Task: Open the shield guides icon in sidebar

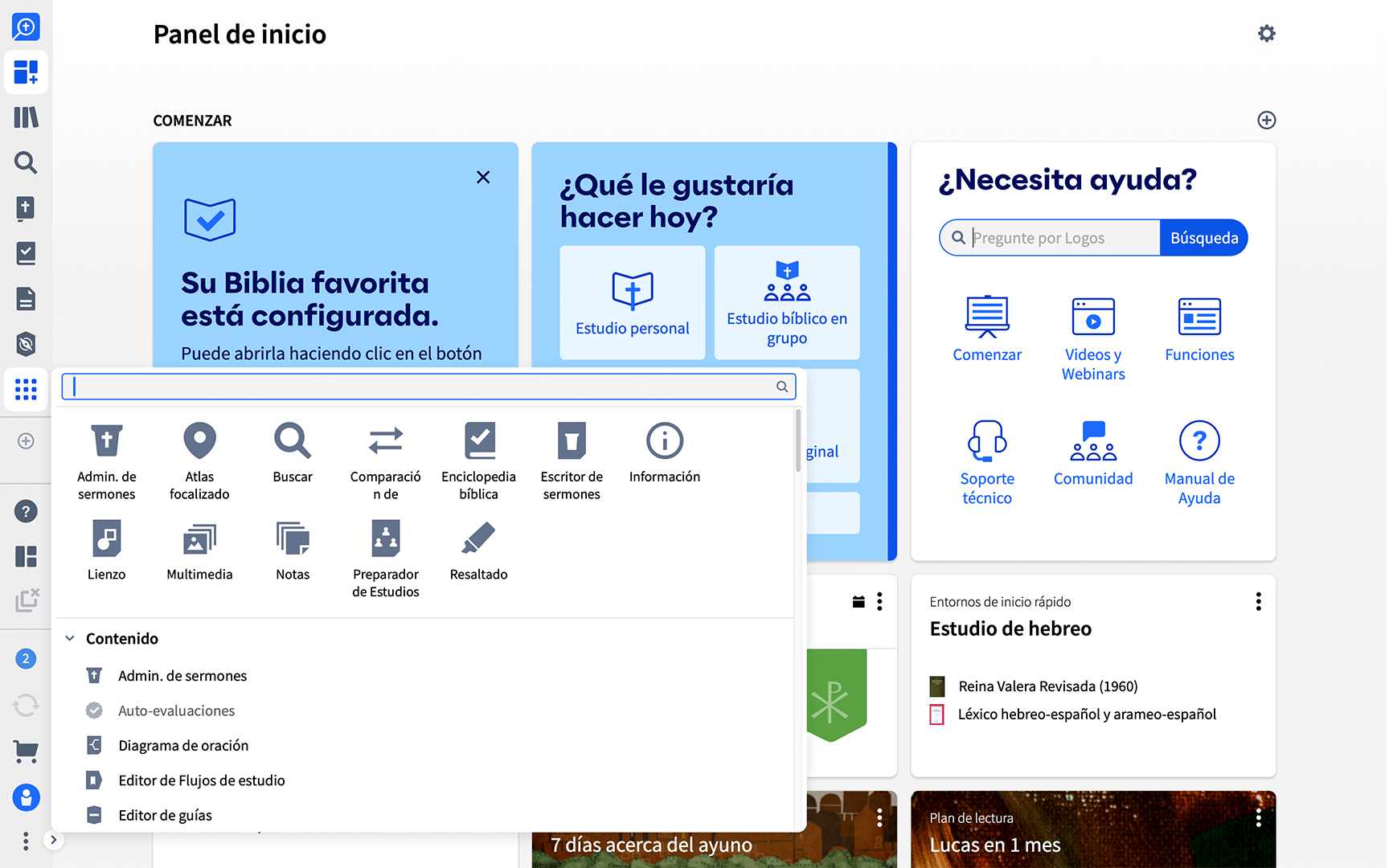Action: (x=26, y=344)
